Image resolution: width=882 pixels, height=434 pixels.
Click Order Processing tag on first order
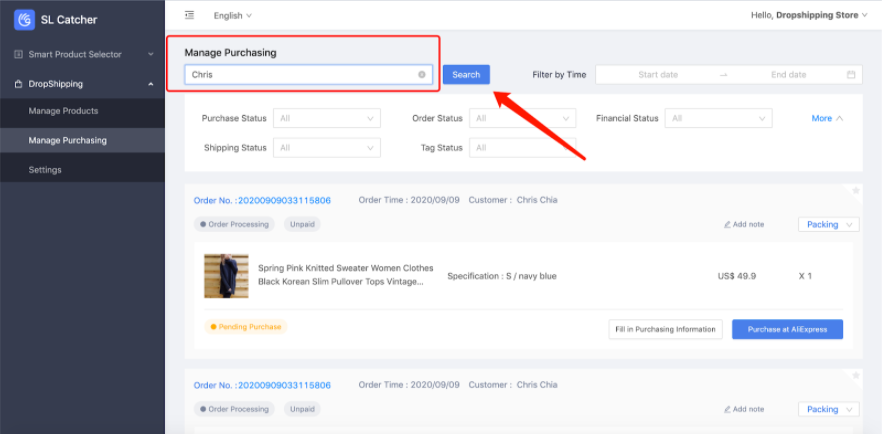click(234, 224)
